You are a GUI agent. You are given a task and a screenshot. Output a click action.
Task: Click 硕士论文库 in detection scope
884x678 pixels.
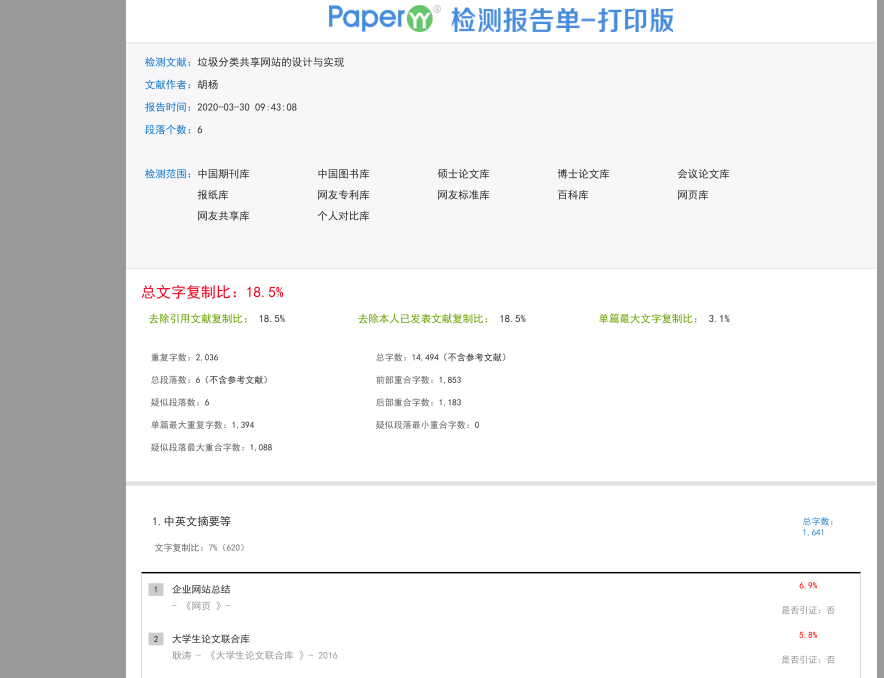click(463, 174)
